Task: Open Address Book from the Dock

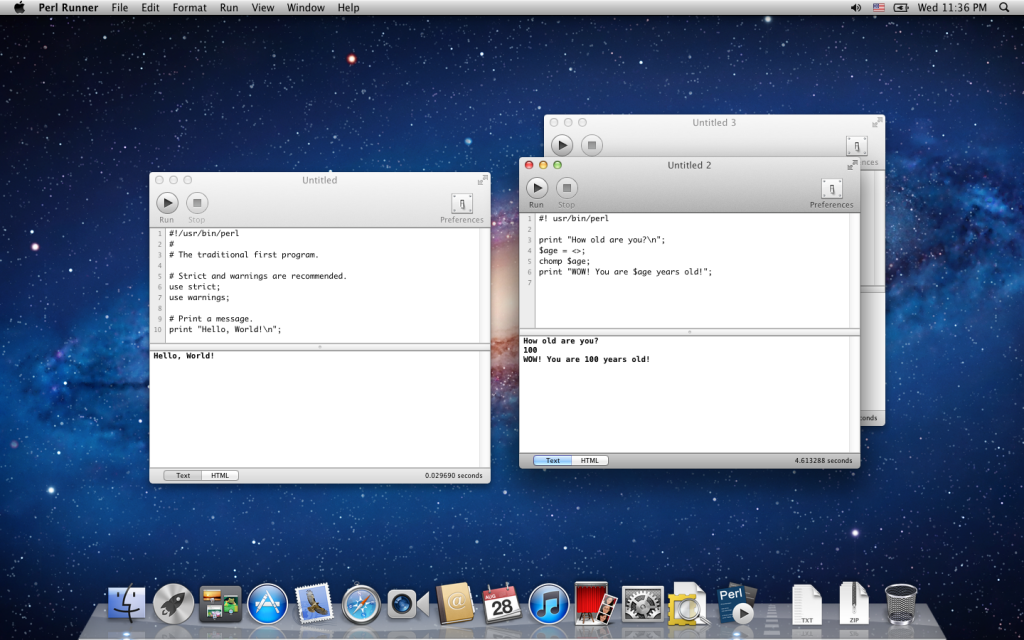Action: click(455, 603)
